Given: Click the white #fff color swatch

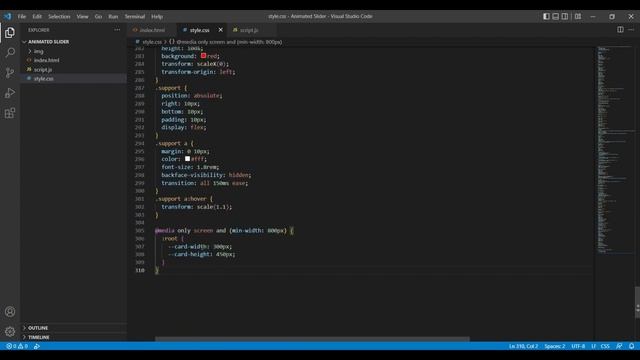Looking at the screenshot, I should (187, 159).
